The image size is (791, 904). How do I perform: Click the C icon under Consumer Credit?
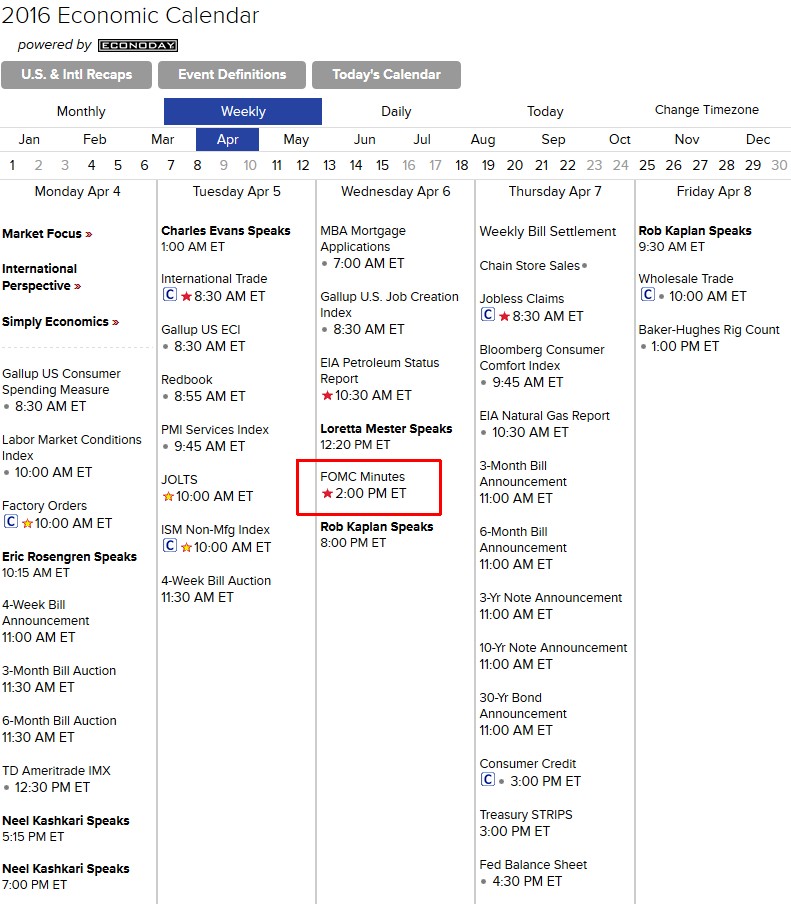[x=488, y=779]
